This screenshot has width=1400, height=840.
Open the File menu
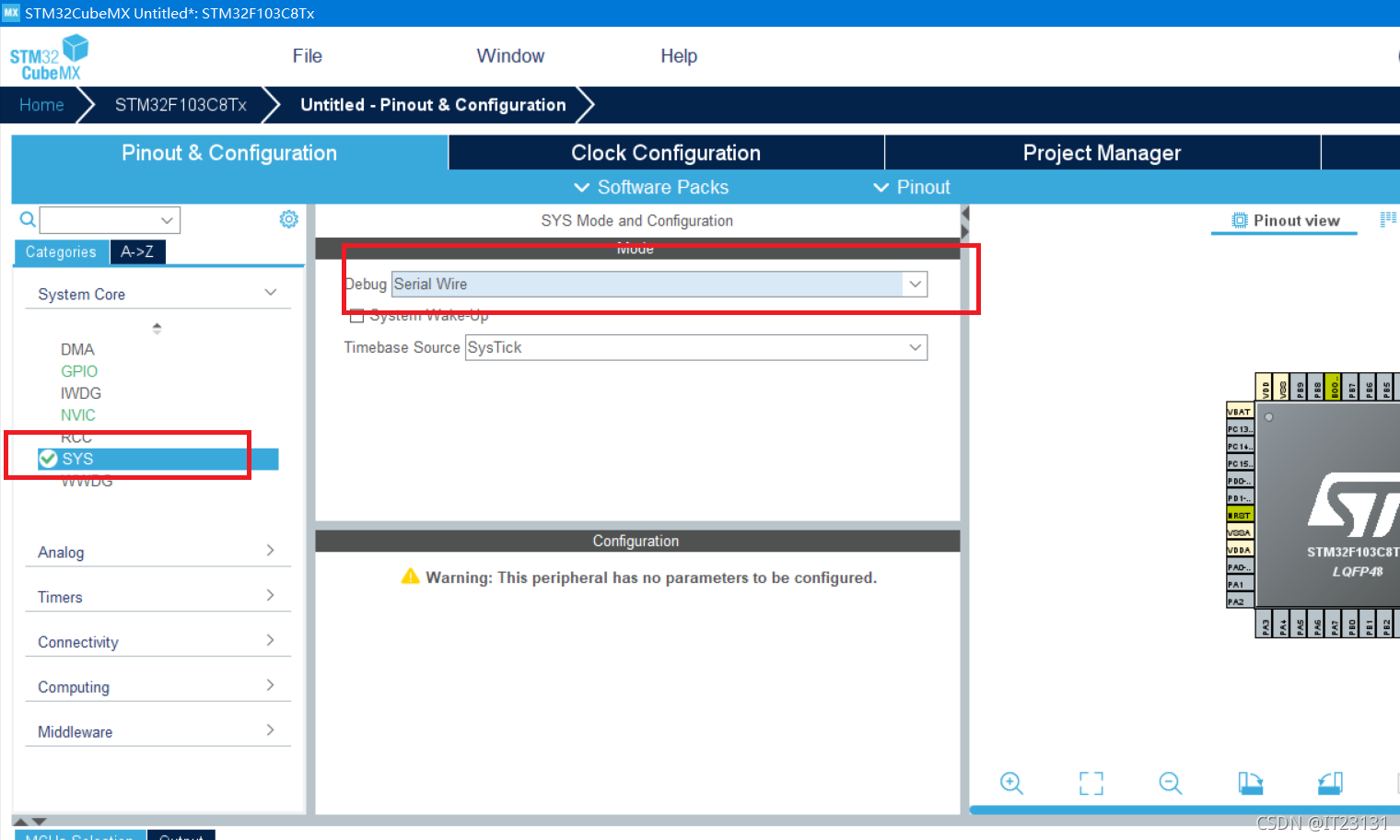click(307, 56)
